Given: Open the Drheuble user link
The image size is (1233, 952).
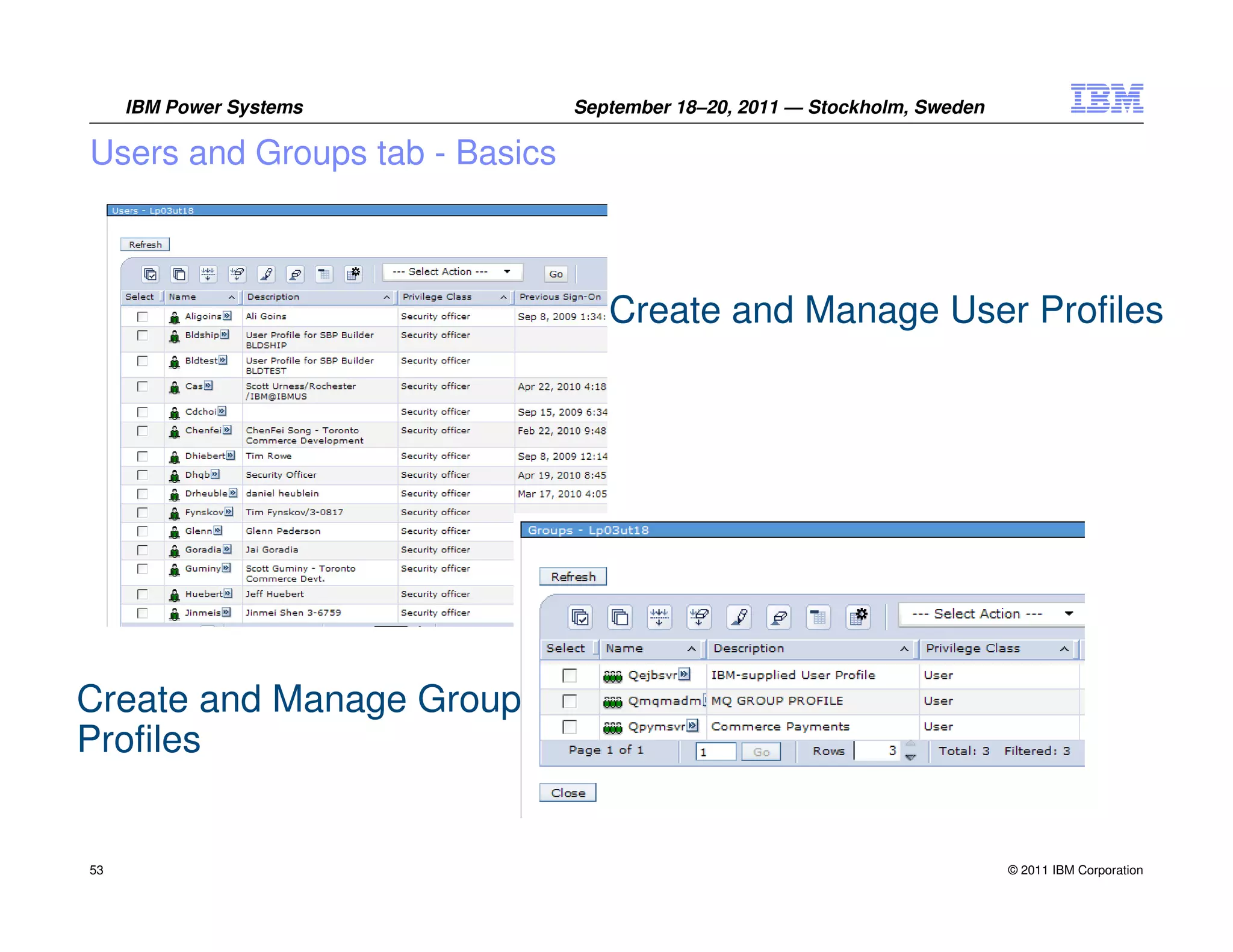Looking at the screenshot, I should pyautogui.click(x=206, y=493).
